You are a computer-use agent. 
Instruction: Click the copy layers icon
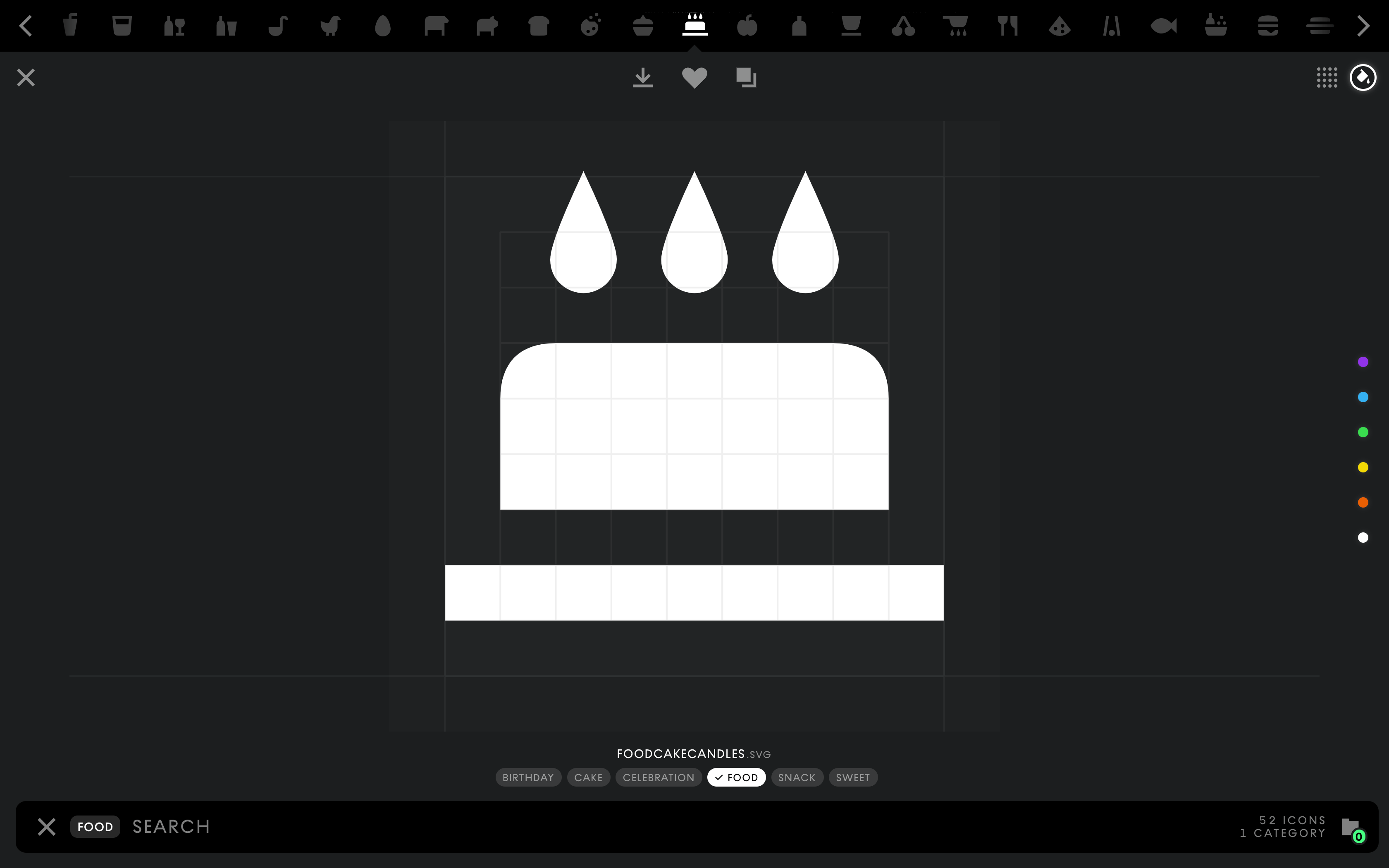746,78
